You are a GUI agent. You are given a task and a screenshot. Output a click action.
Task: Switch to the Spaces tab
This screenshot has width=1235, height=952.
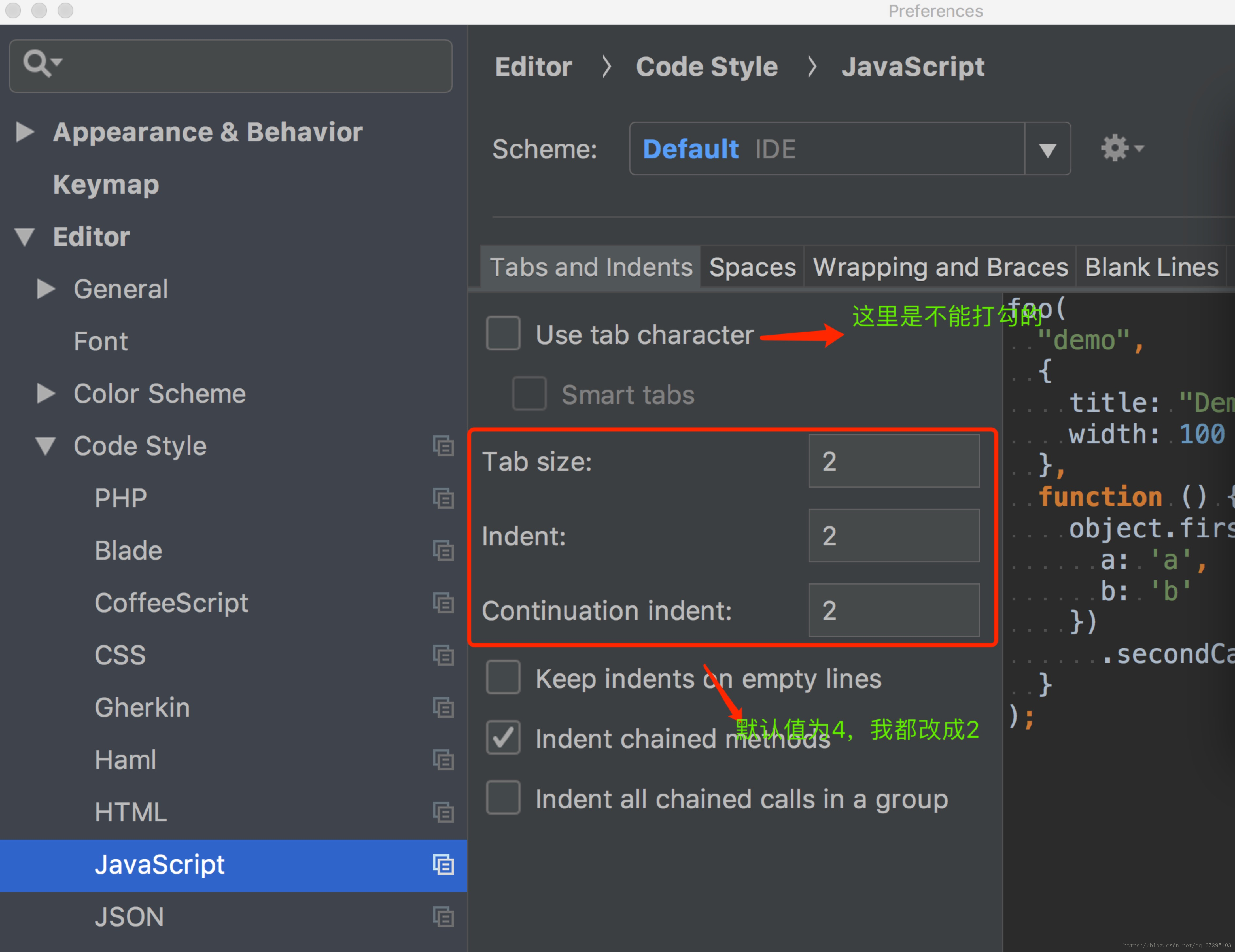point(752,267)
